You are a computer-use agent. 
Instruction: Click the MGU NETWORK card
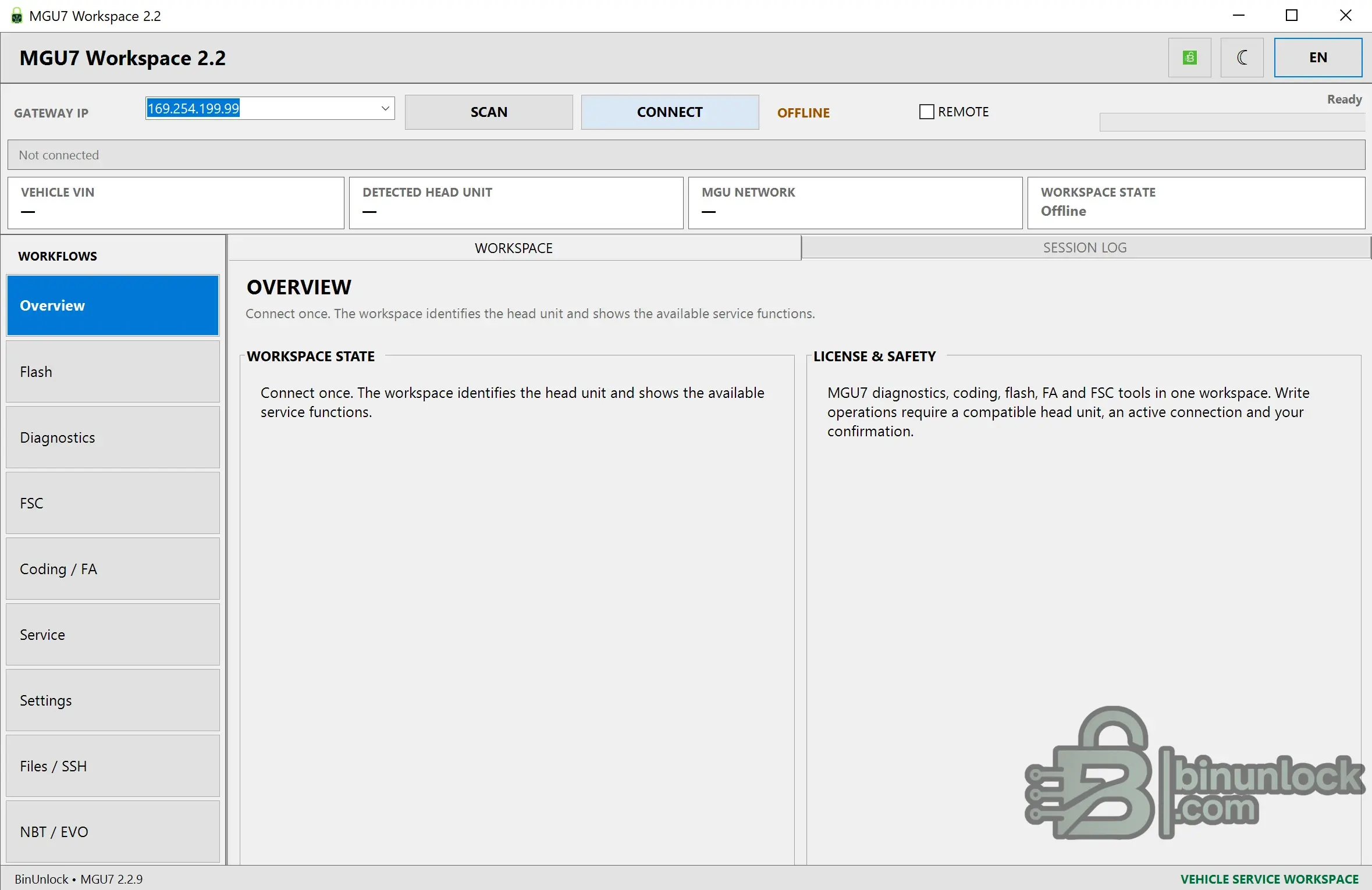tap(855, 203)
